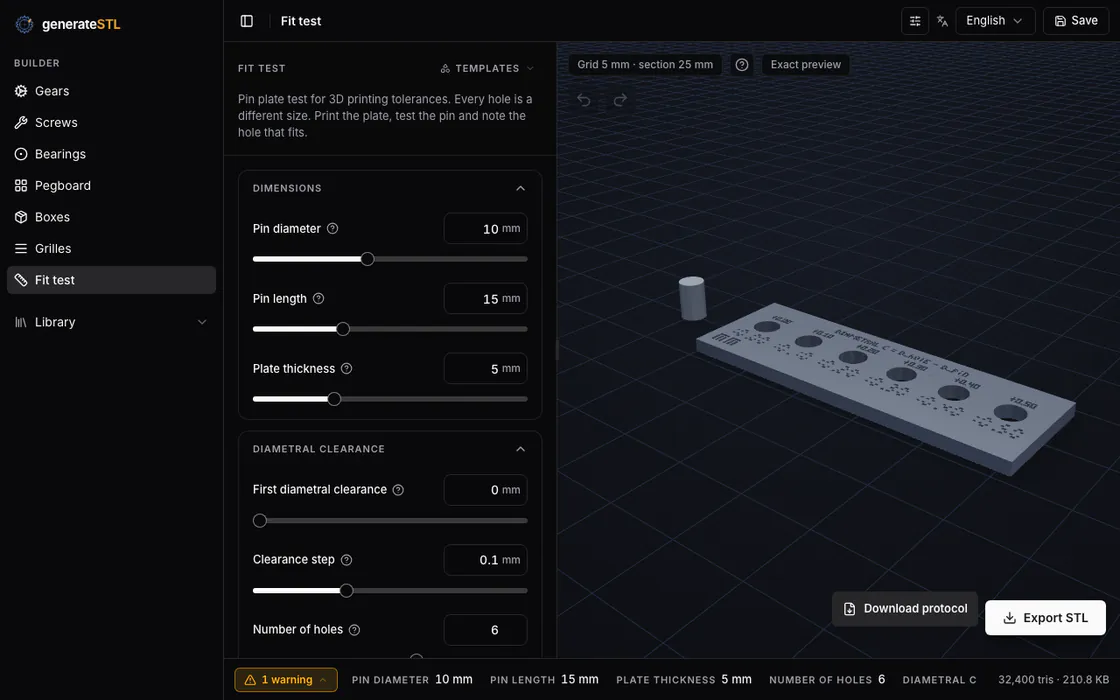The width and height of the screenshot is (1120, 700).
Task: Click the undo arrow icon
Action: click(584, 100)
